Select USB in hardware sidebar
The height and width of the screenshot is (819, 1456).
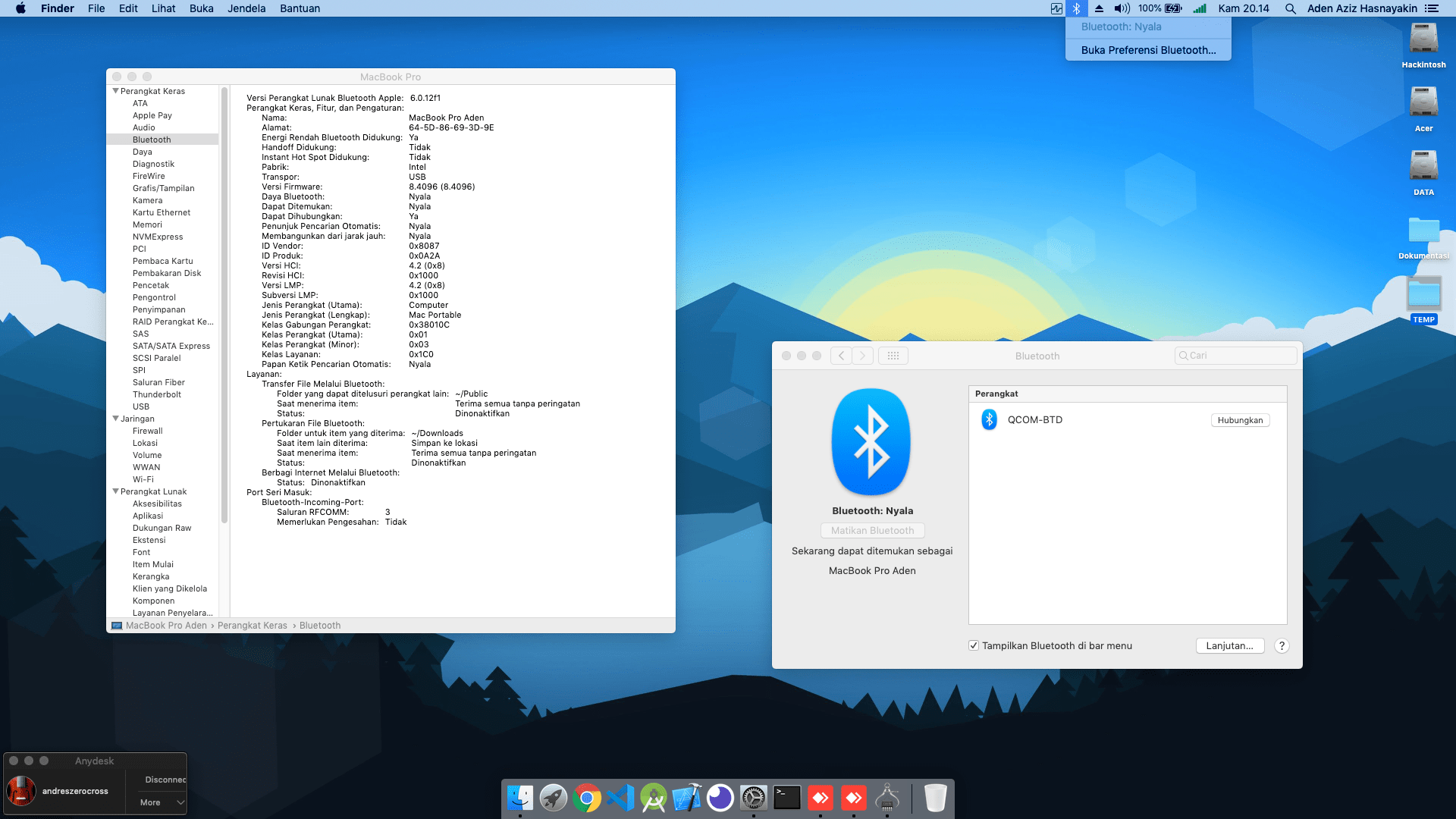coord(141,406)
